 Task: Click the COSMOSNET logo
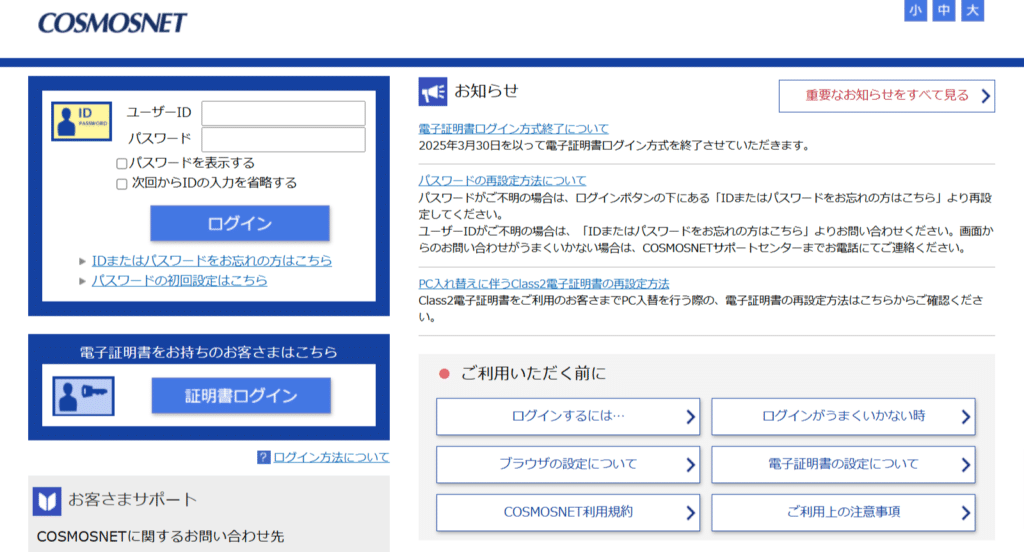click(112, 22)
